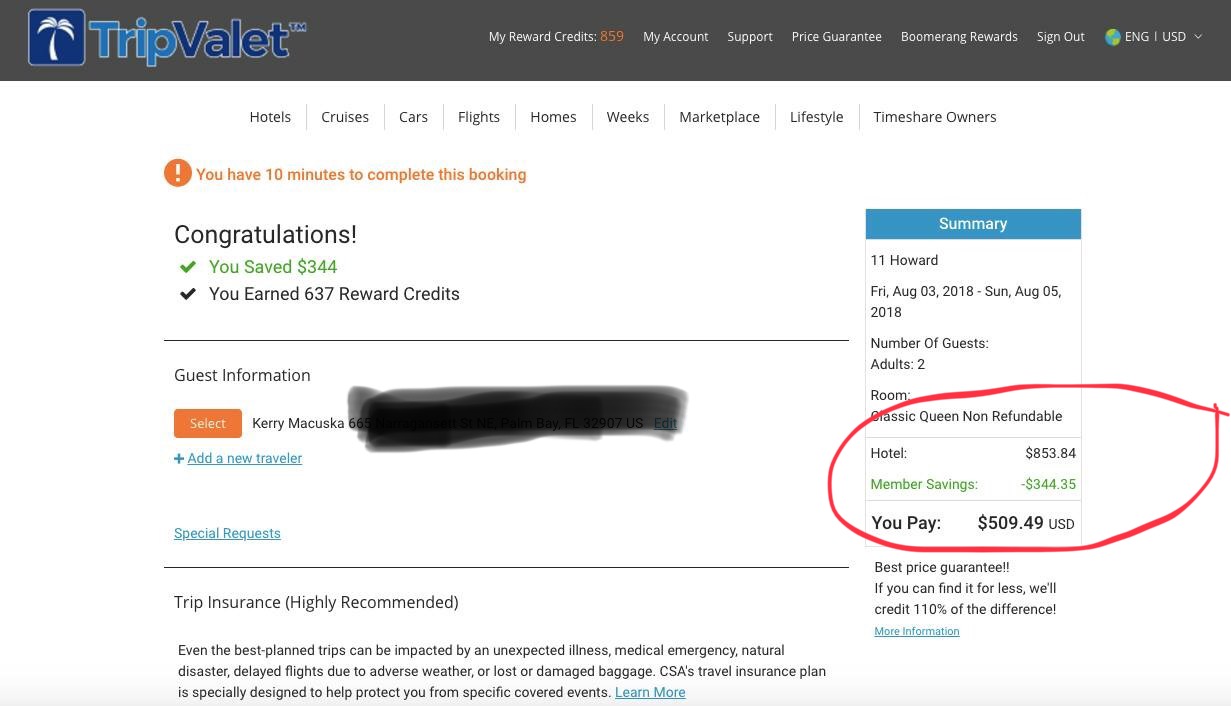This screenshot has width=1231, height=706.
Task: Open Learn More about trip insurance
Action: (650, 692)
